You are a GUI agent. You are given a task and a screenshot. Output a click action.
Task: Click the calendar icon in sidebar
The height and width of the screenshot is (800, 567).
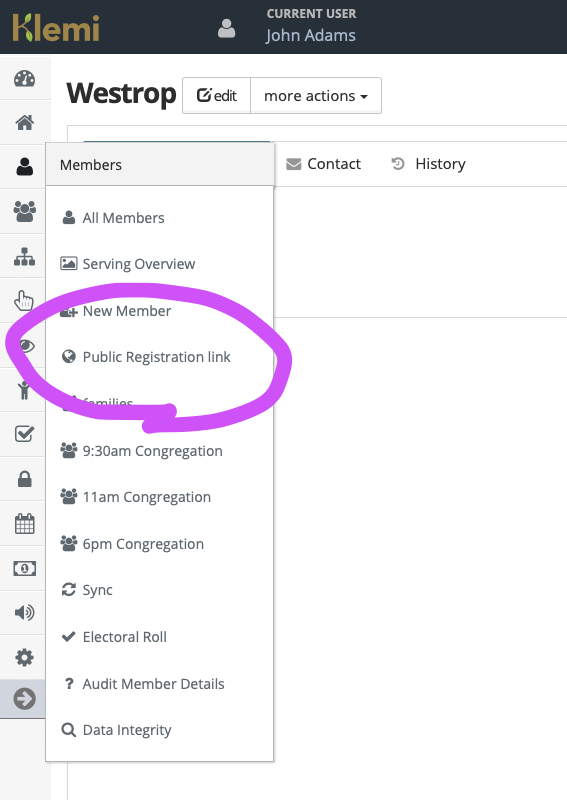coord(24,523)
